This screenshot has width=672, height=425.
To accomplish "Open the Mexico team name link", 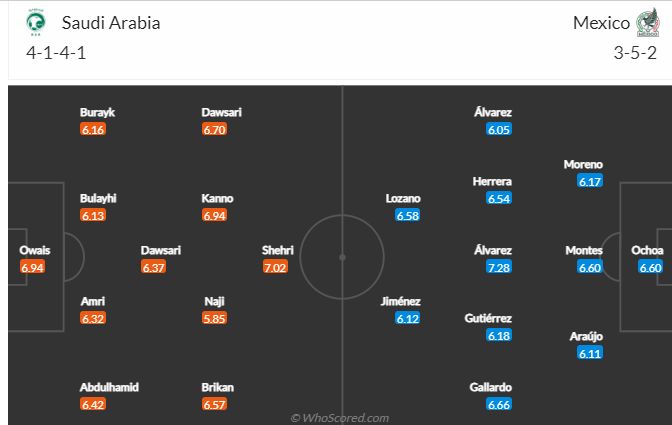I will click(x=601, y=23).
